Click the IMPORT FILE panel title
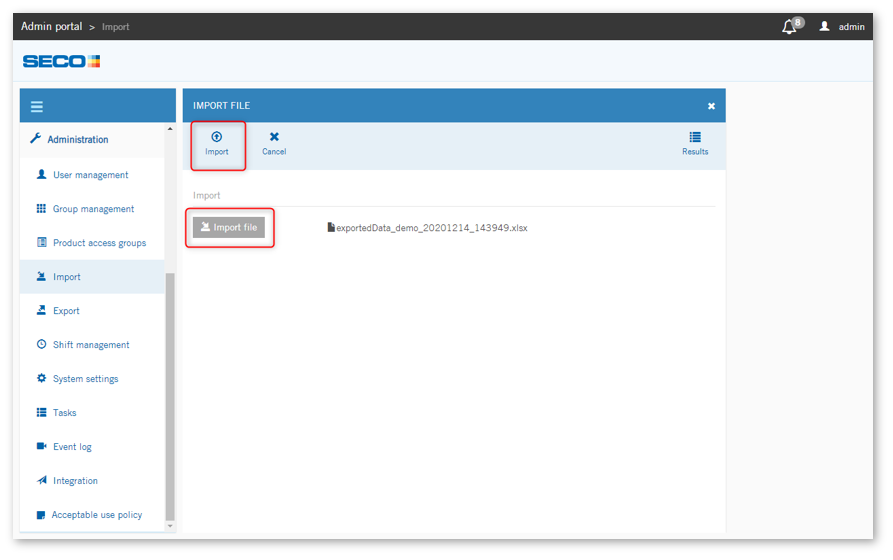 coord(222,106)
